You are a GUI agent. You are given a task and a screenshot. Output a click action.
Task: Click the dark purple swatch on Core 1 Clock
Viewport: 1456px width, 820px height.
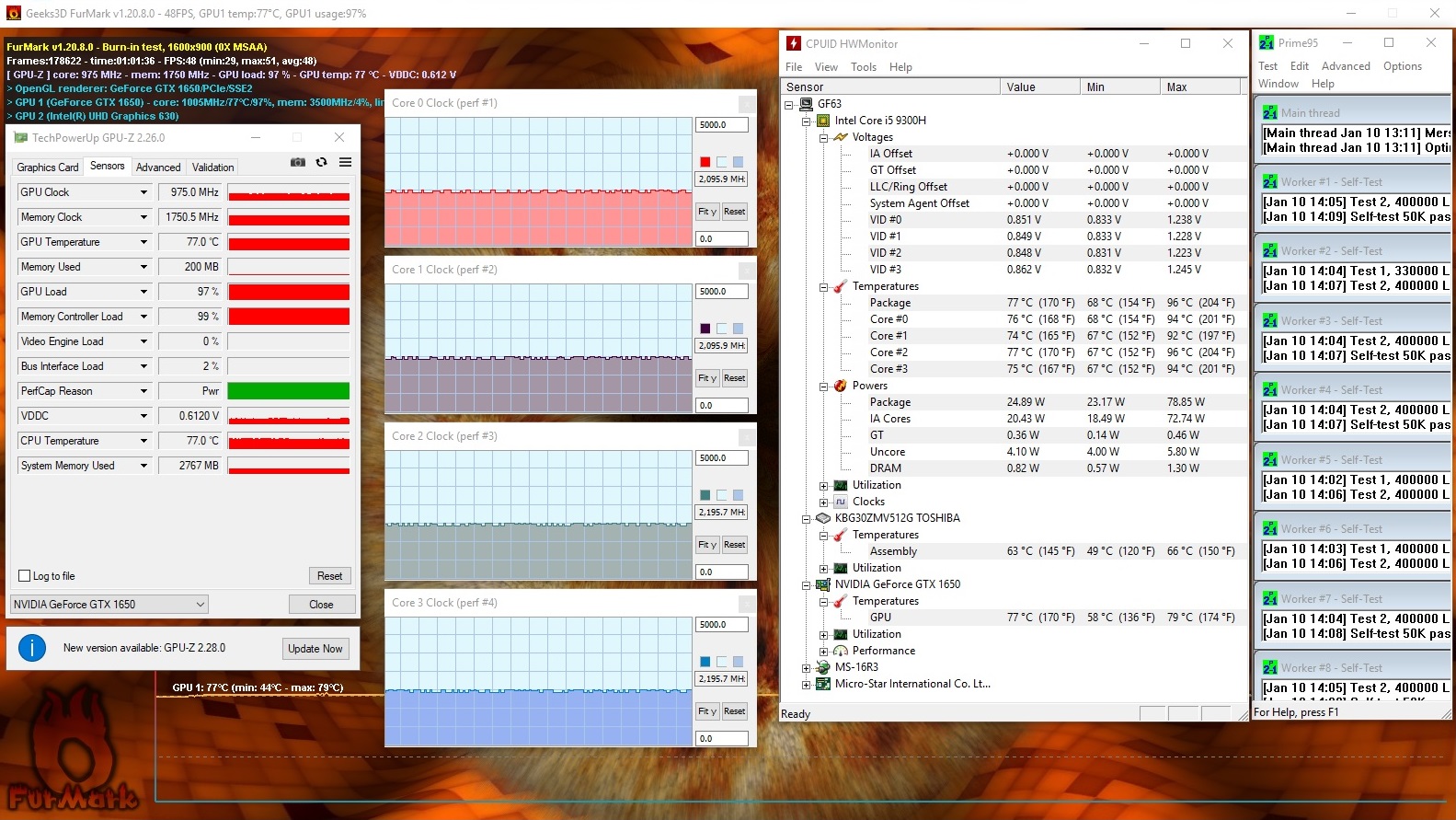tap(705, 329)
